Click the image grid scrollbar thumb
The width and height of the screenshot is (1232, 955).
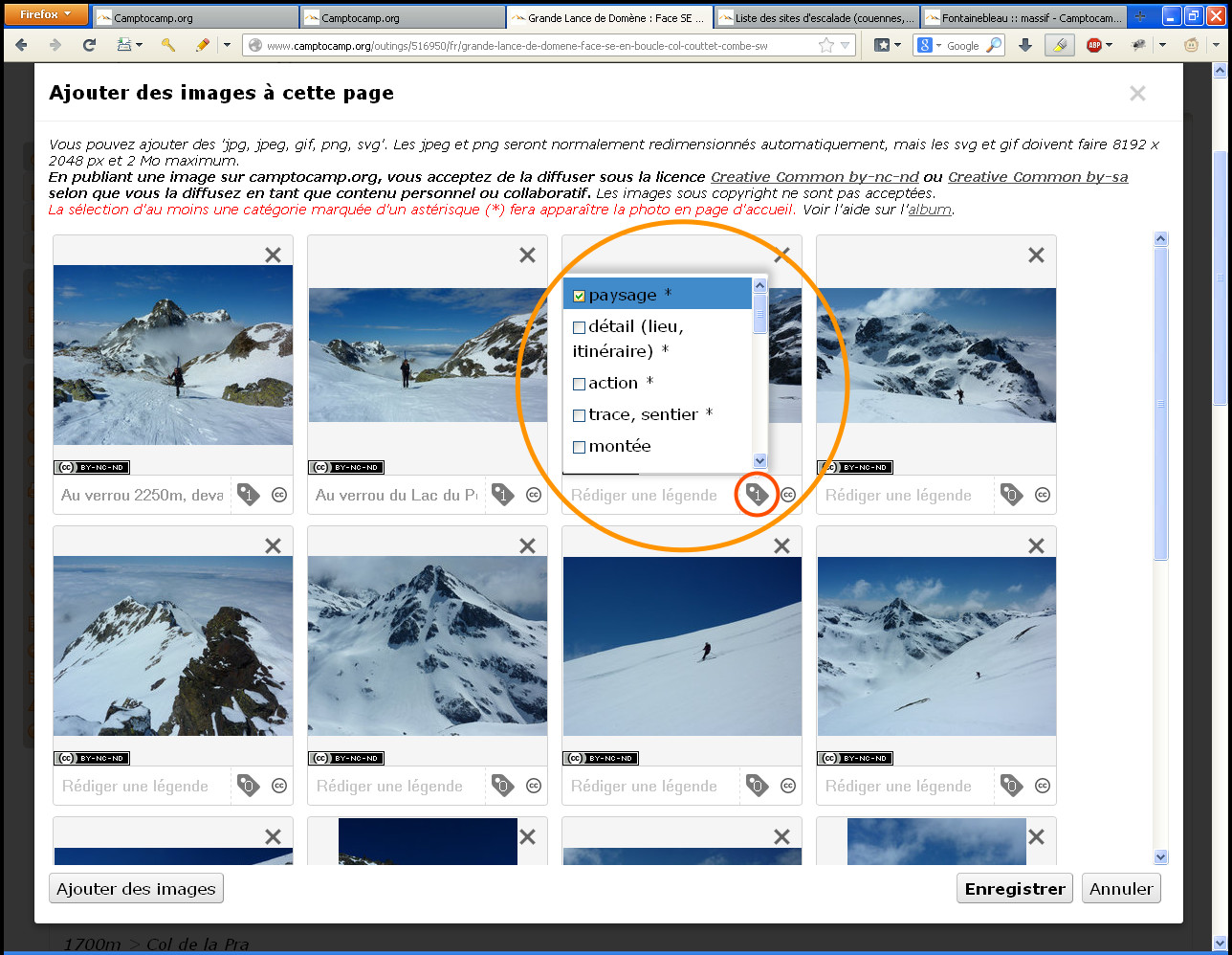coord(1161,403)
